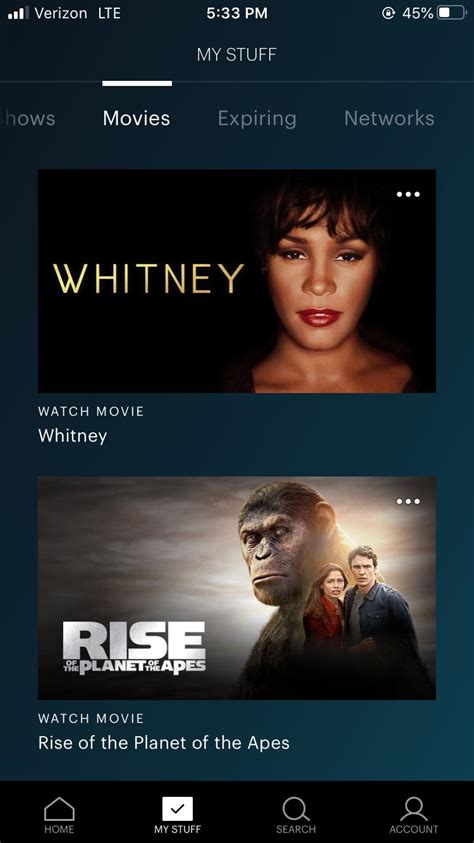Viewport: 474px width, 843px height.
Task: Tap the MY STUFF page header
Action: click(236, 54)
